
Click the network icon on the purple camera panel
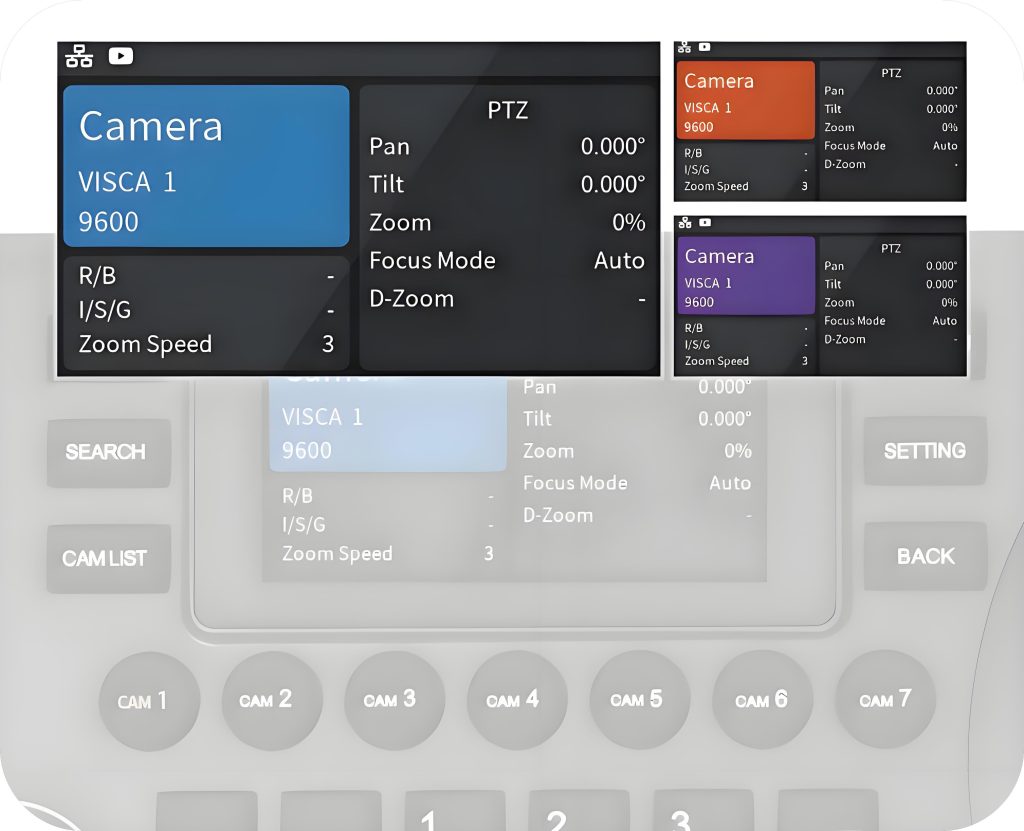[685, 222]
